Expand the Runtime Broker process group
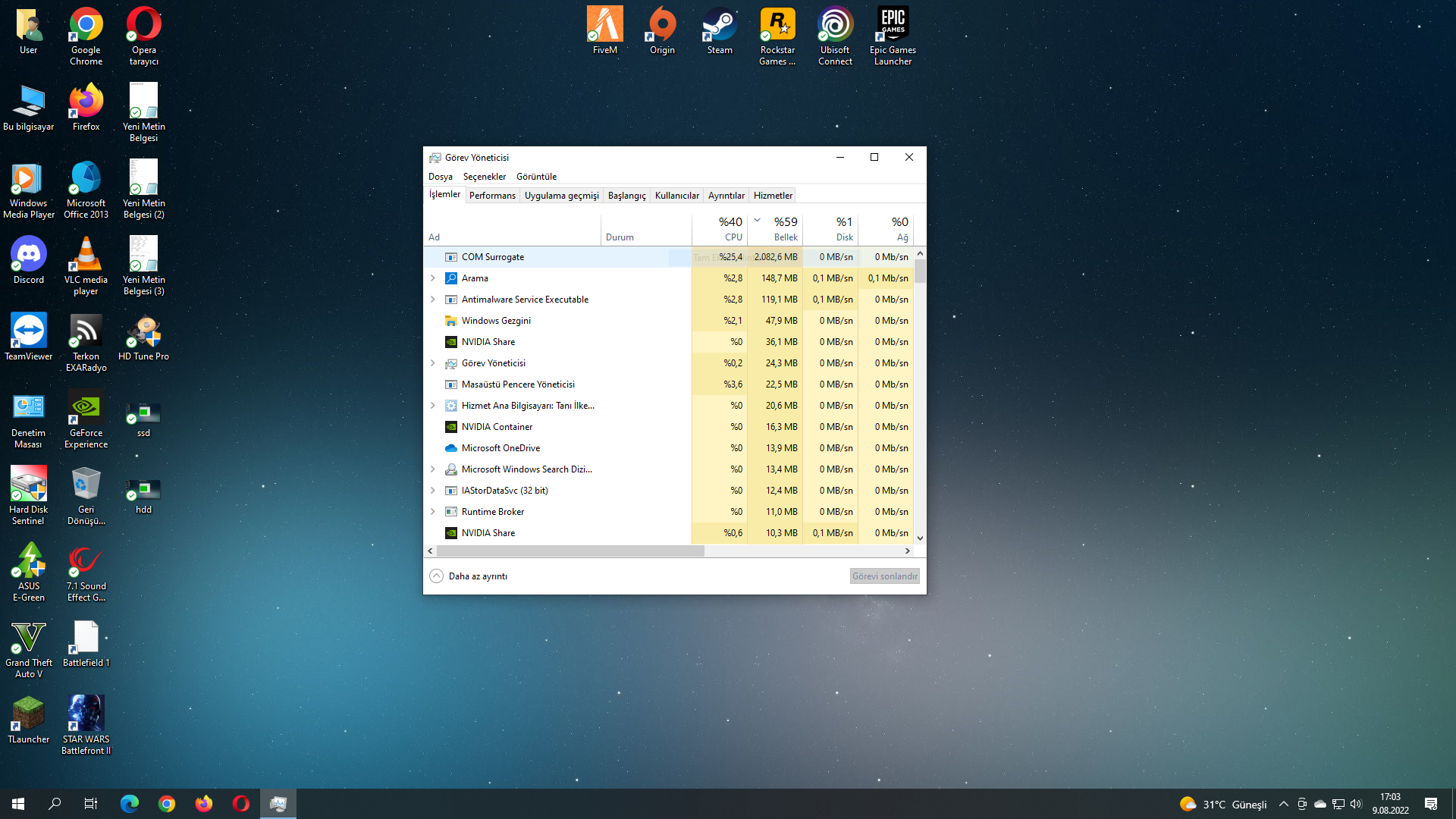The image size is (1456, 819). 433,512
